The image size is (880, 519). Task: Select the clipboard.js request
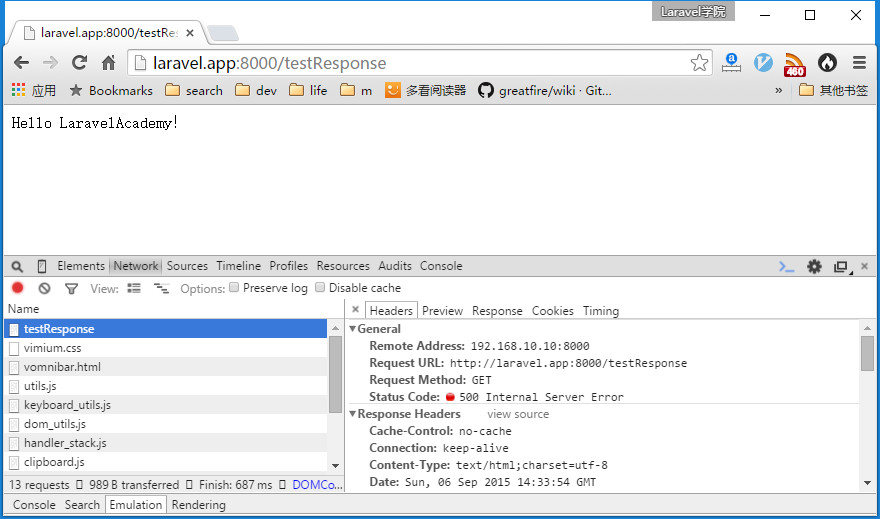166,462
